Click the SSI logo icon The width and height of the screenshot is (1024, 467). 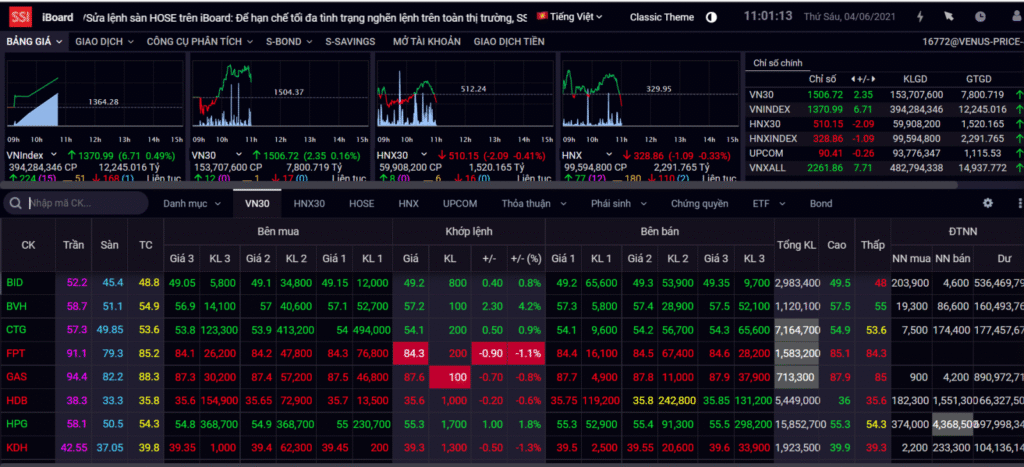19,17
